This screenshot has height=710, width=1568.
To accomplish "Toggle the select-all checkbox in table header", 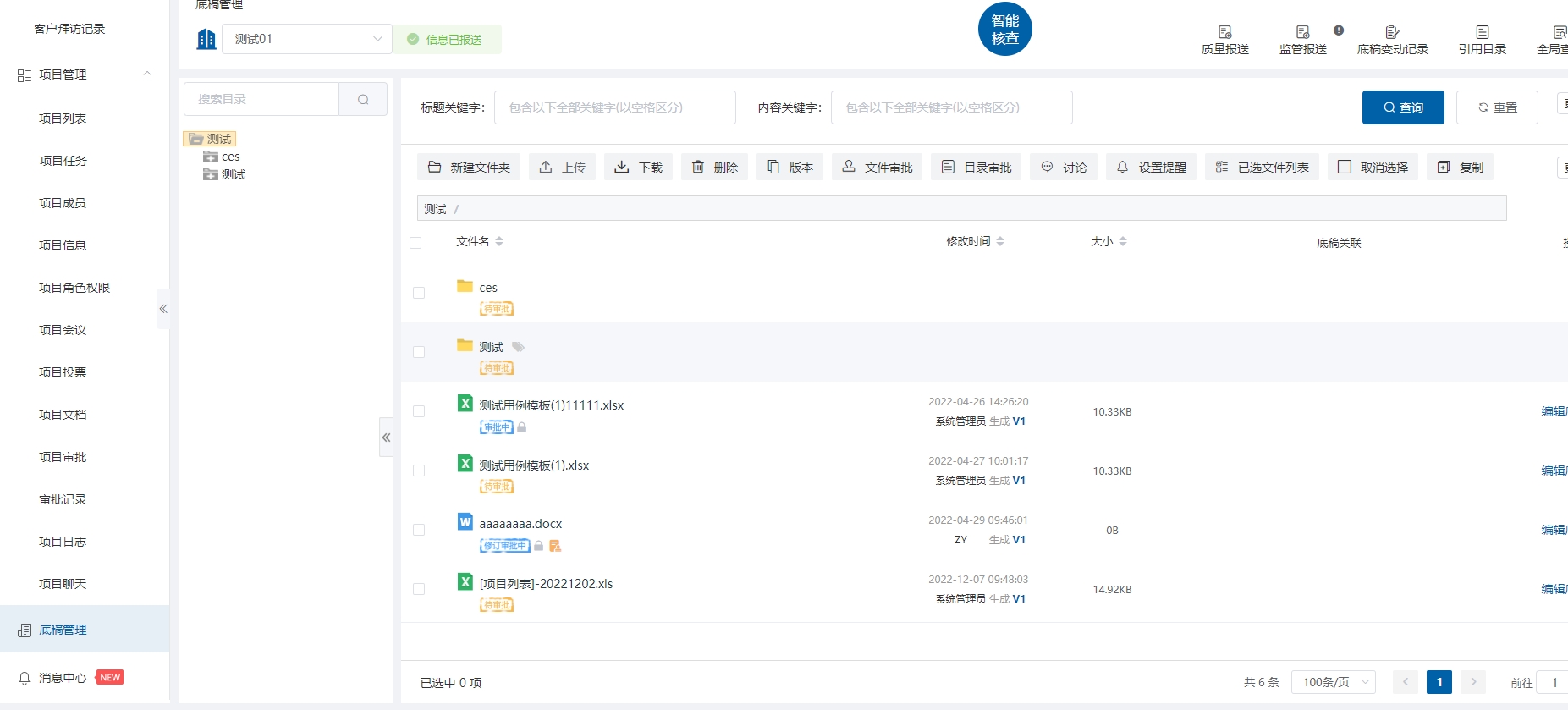I will [x=415, y=243].
